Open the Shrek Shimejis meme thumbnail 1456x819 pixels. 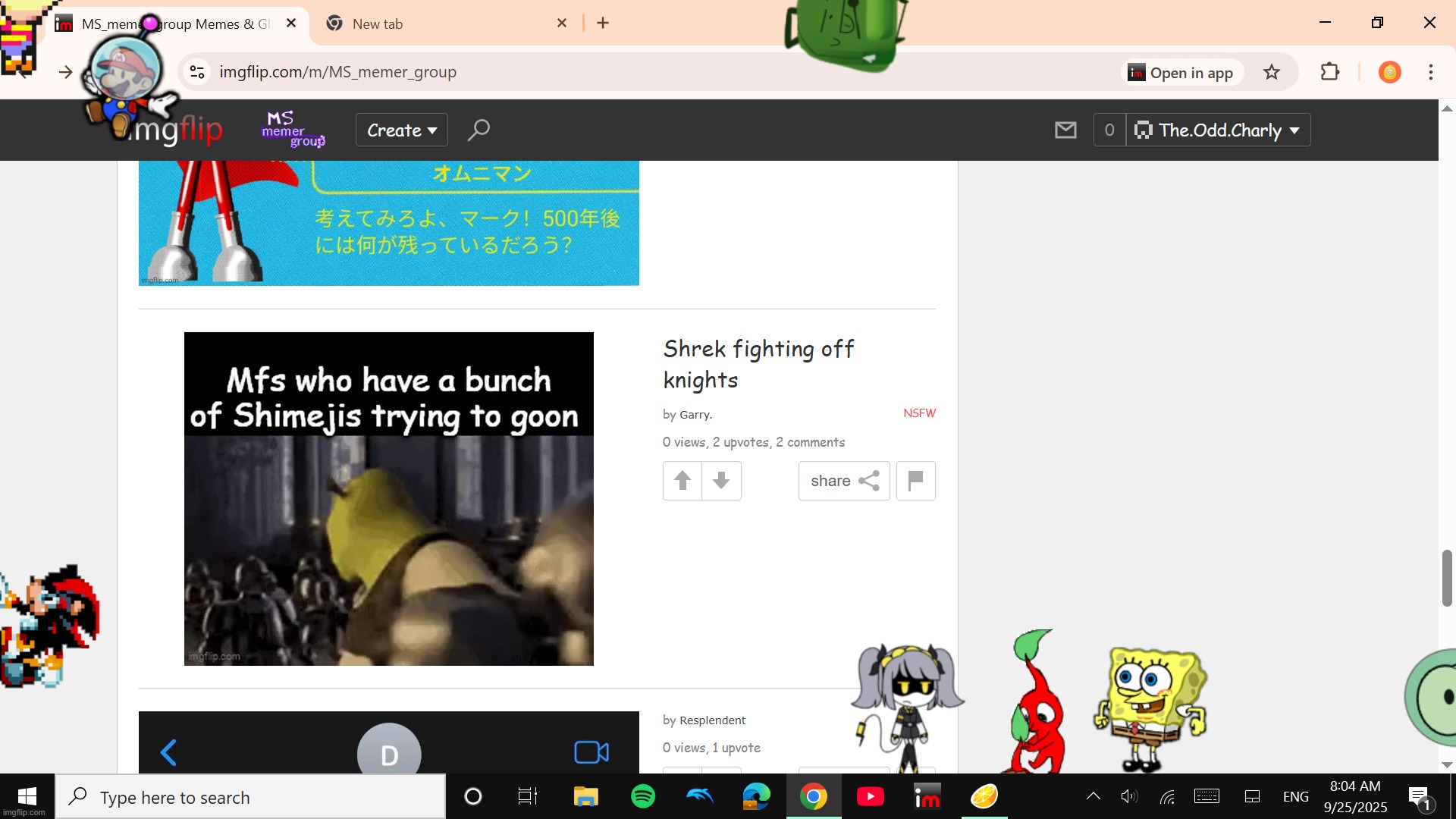388,498
